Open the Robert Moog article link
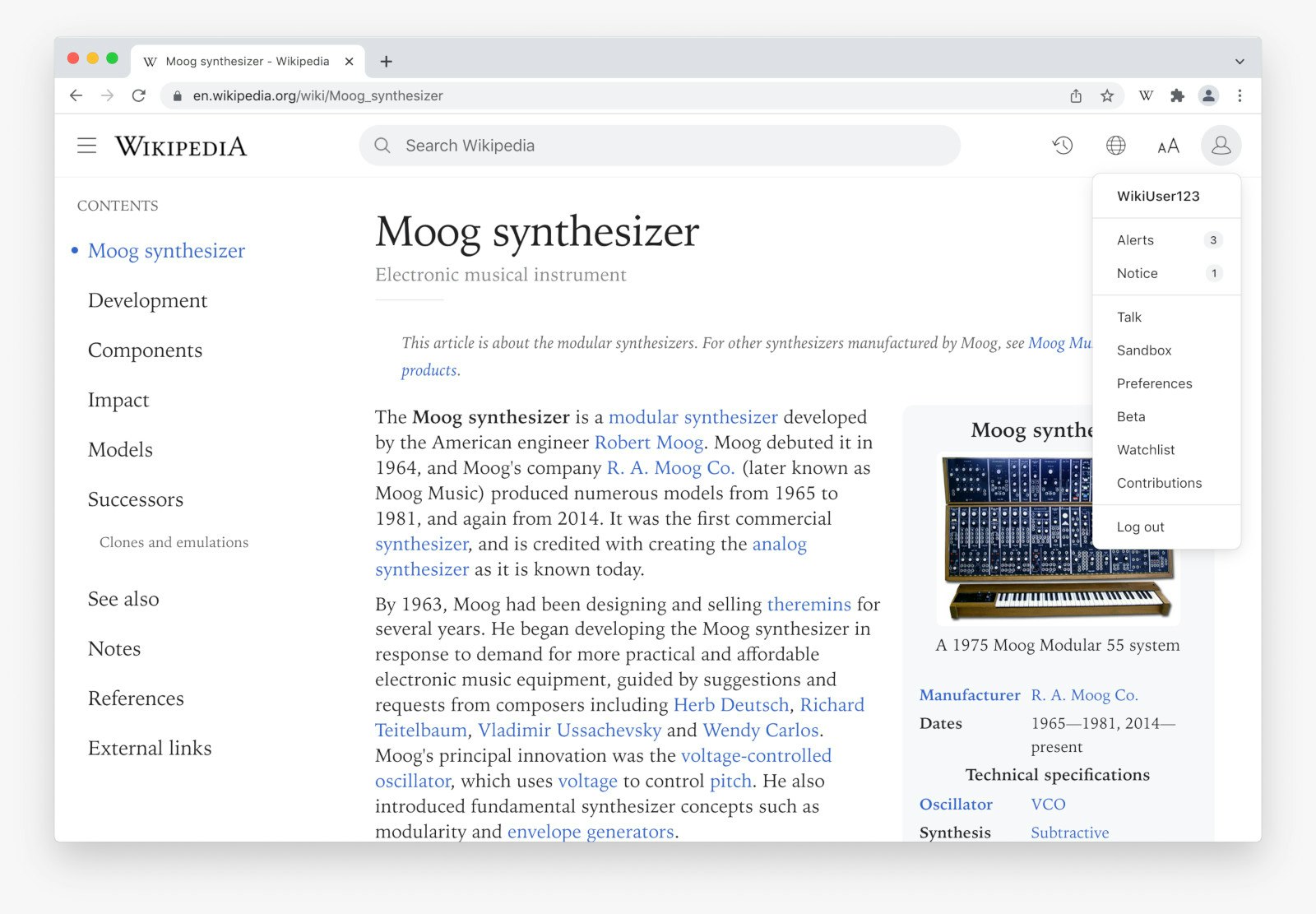1316x914 pixels. tap(649, 443)
